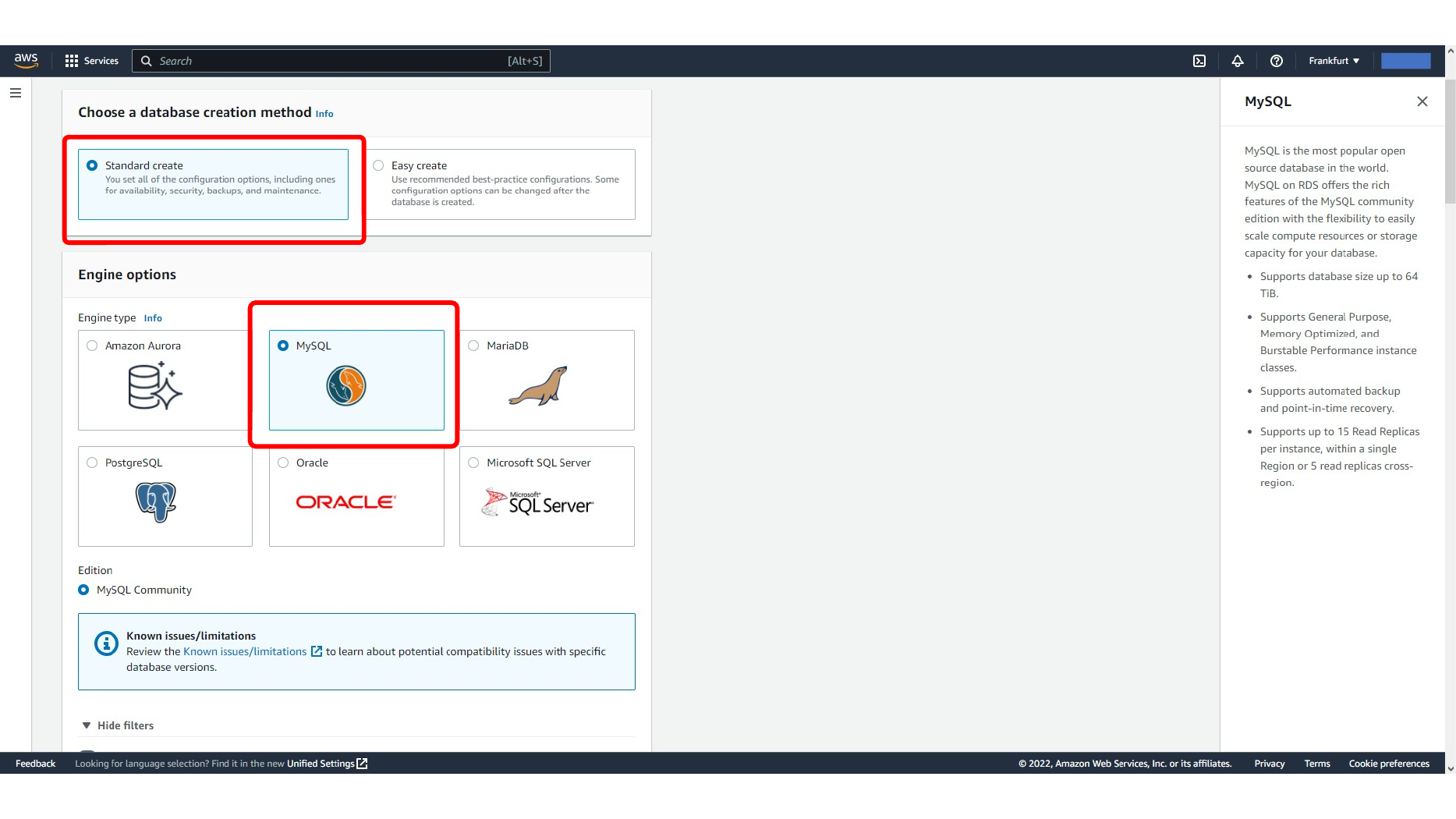The width and height of the screenshot is (1456, 819).
Task: Open the Services grid menu
Action: tap(72, 61)
